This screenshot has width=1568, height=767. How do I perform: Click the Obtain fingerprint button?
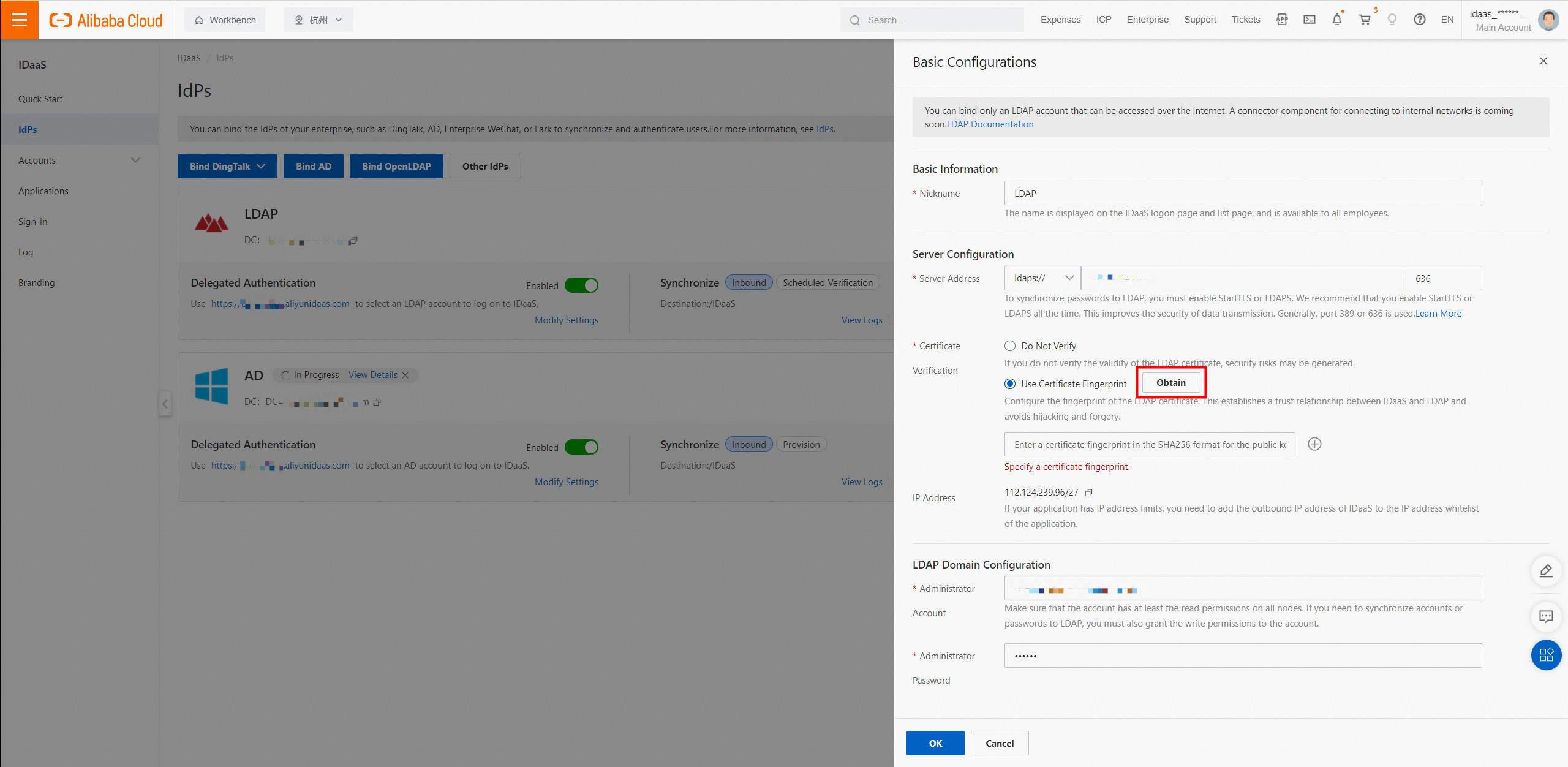pyautogui.click(x=1170, y=383)
